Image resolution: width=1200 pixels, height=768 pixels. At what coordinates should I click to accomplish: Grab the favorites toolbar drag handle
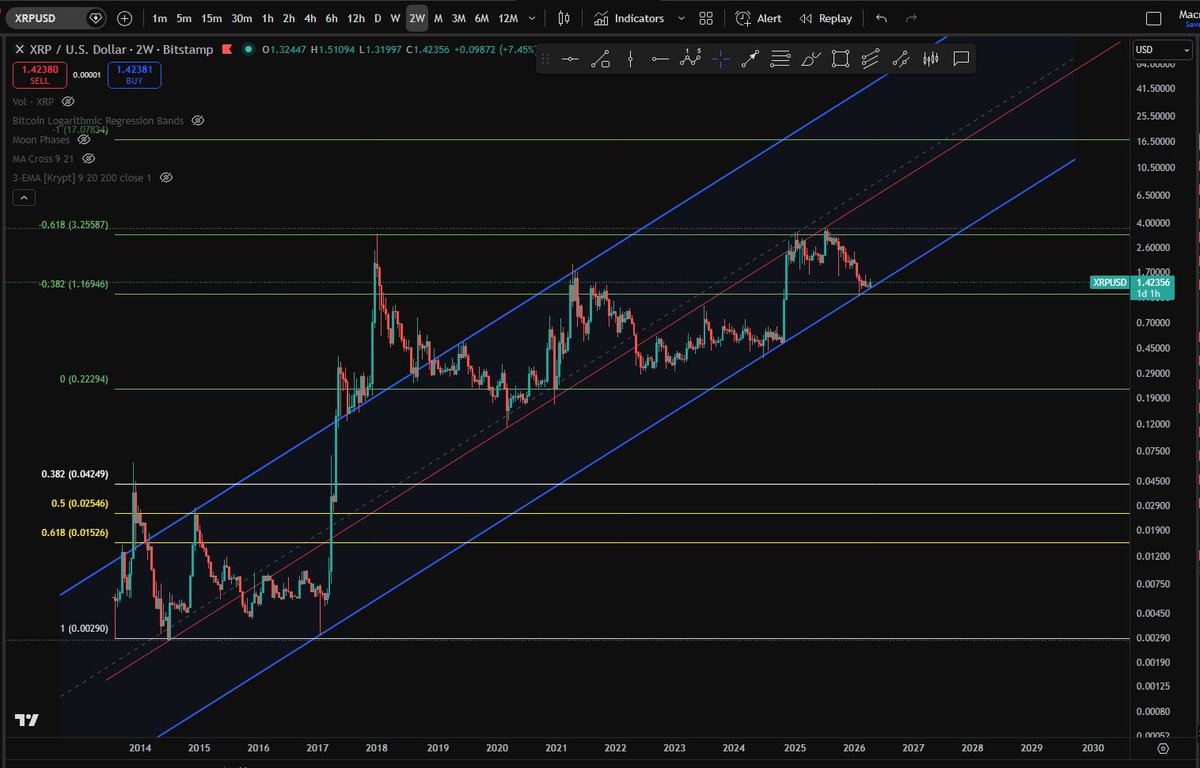[x=545, y=59]
